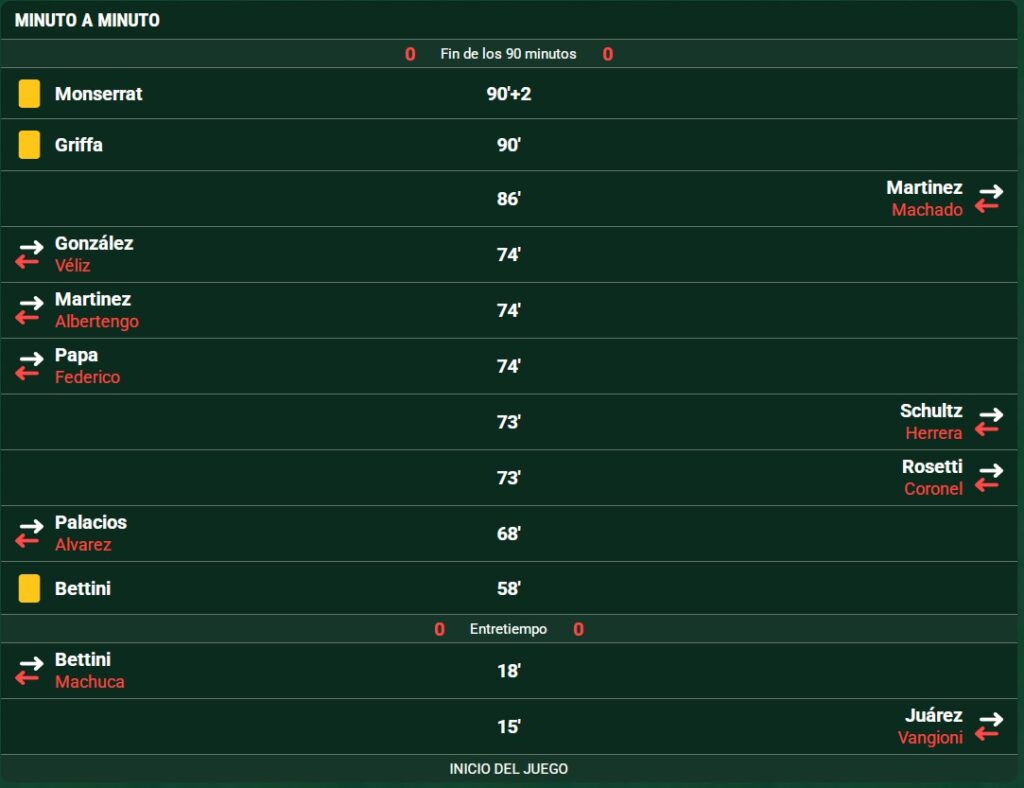Image resolution: width=1024 pixels, height=788 pixels.
Task: Click substitution arrows next to González
Action: (x=29, y=254)
